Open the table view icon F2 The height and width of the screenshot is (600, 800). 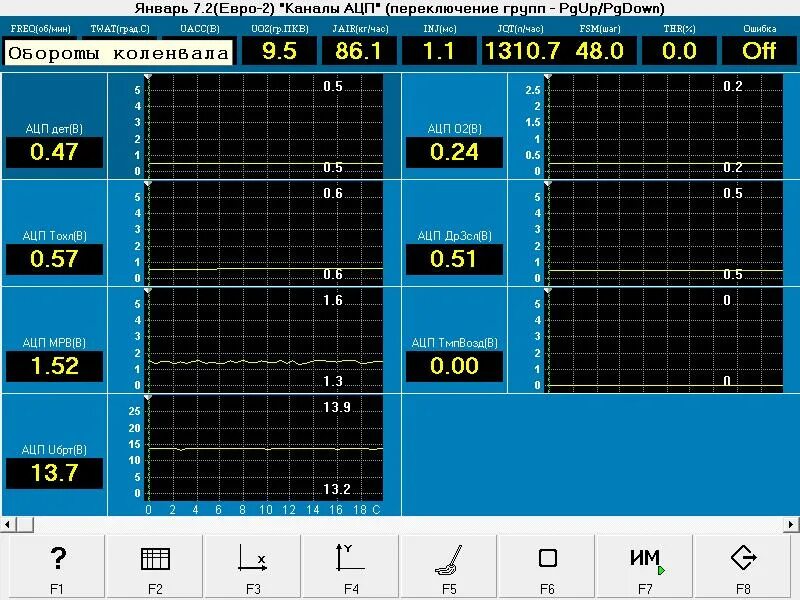[x=155, y=558]
